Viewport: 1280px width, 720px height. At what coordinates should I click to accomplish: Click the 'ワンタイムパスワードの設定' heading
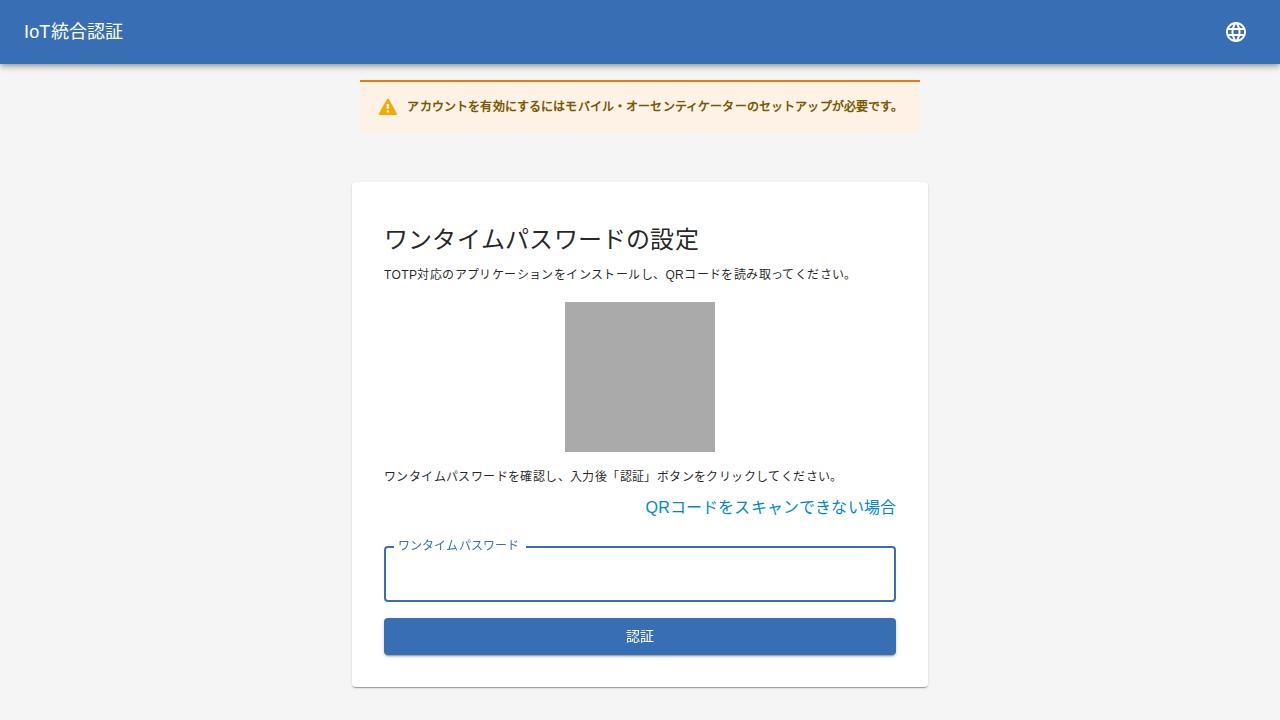pos(541,239)
